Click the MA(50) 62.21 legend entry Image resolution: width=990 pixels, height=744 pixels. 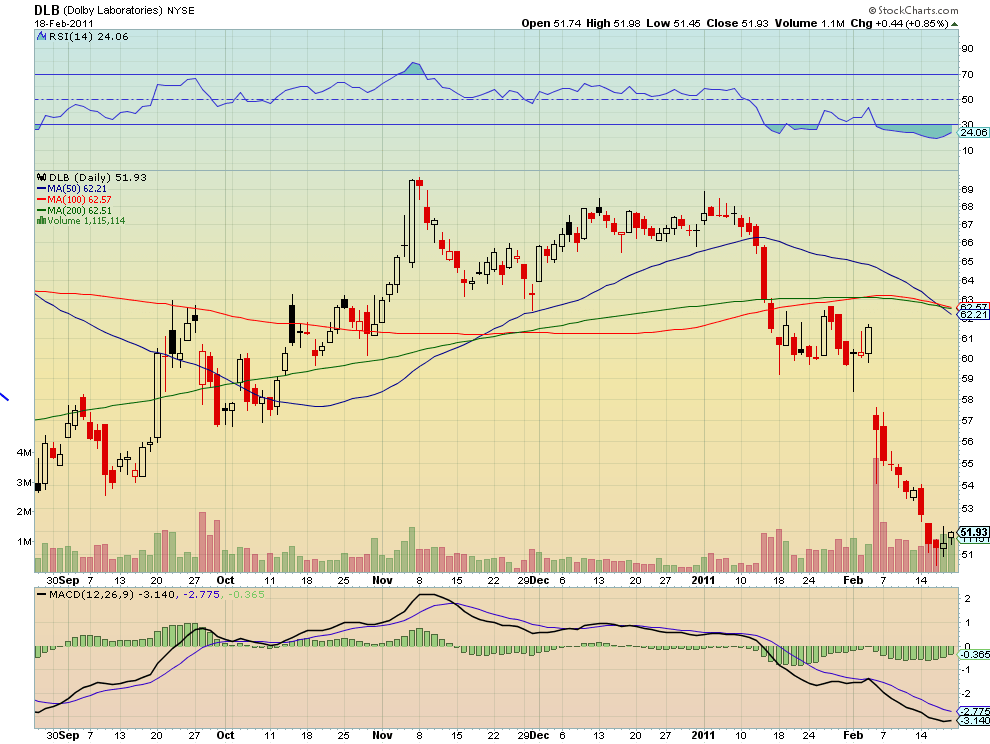[76, 189]
